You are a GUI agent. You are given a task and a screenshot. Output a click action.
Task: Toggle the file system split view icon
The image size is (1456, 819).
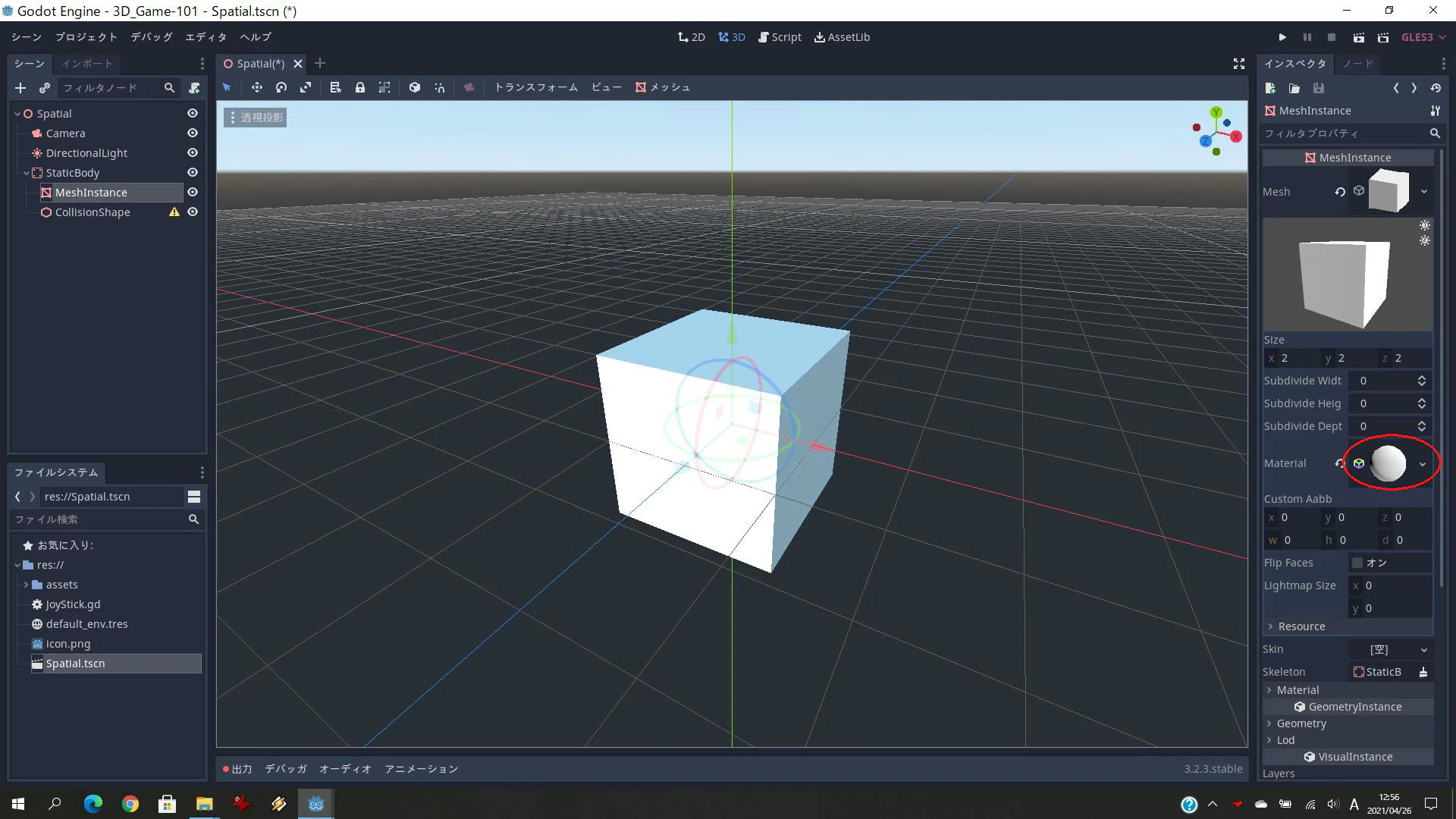coord(194,497)
